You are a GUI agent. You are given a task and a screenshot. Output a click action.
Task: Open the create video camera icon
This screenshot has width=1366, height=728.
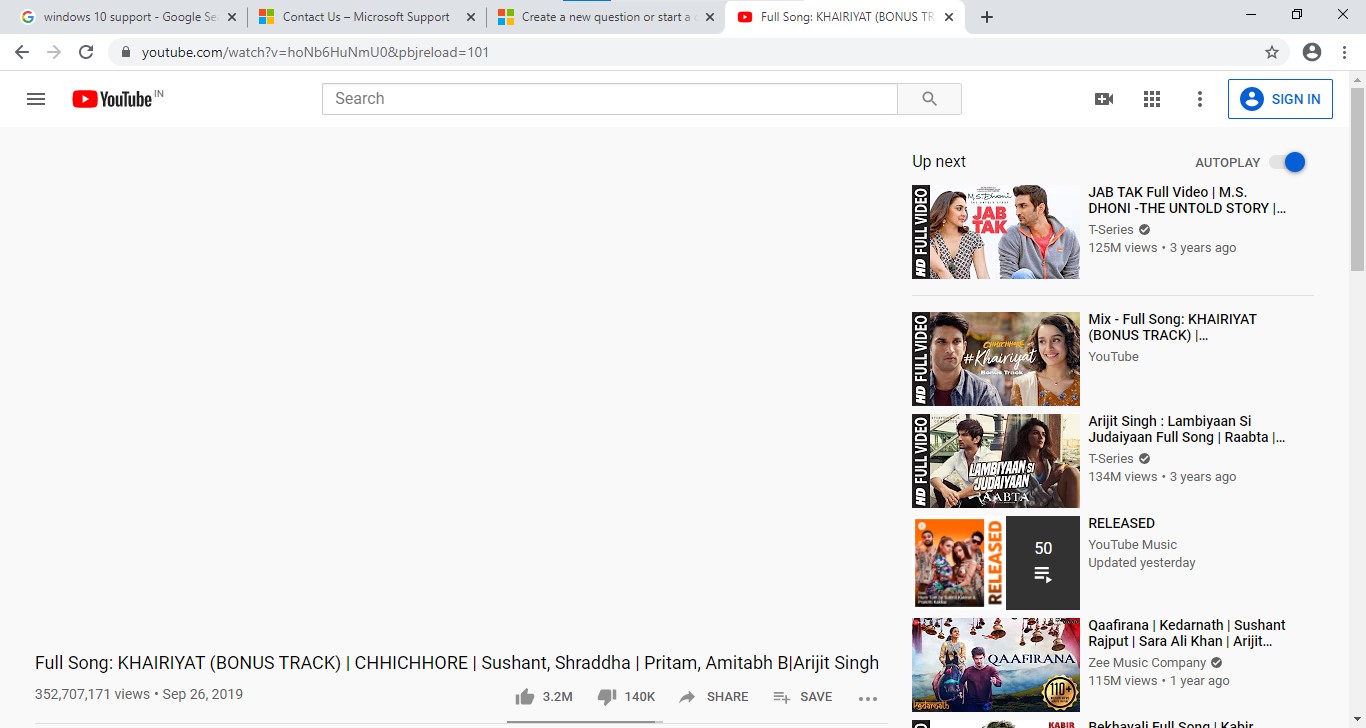pos(1104,99)
